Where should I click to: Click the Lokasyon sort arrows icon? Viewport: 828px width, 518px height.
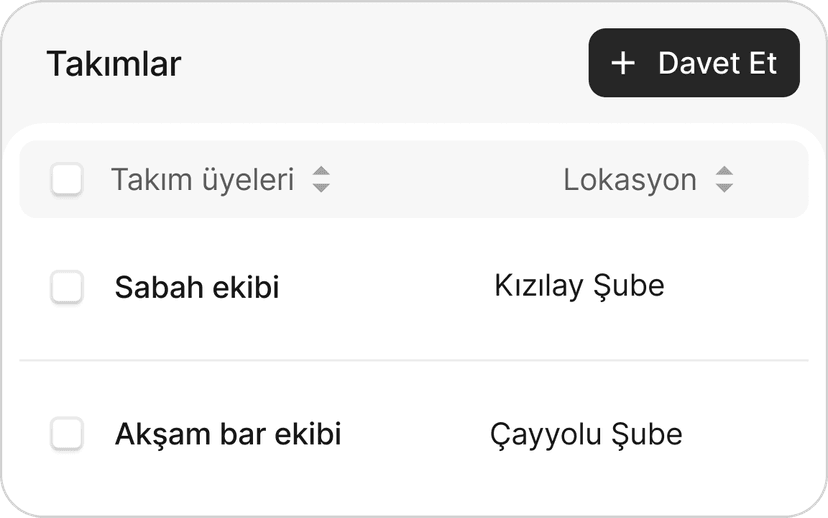pyautogui.click(x=724, y=180)
